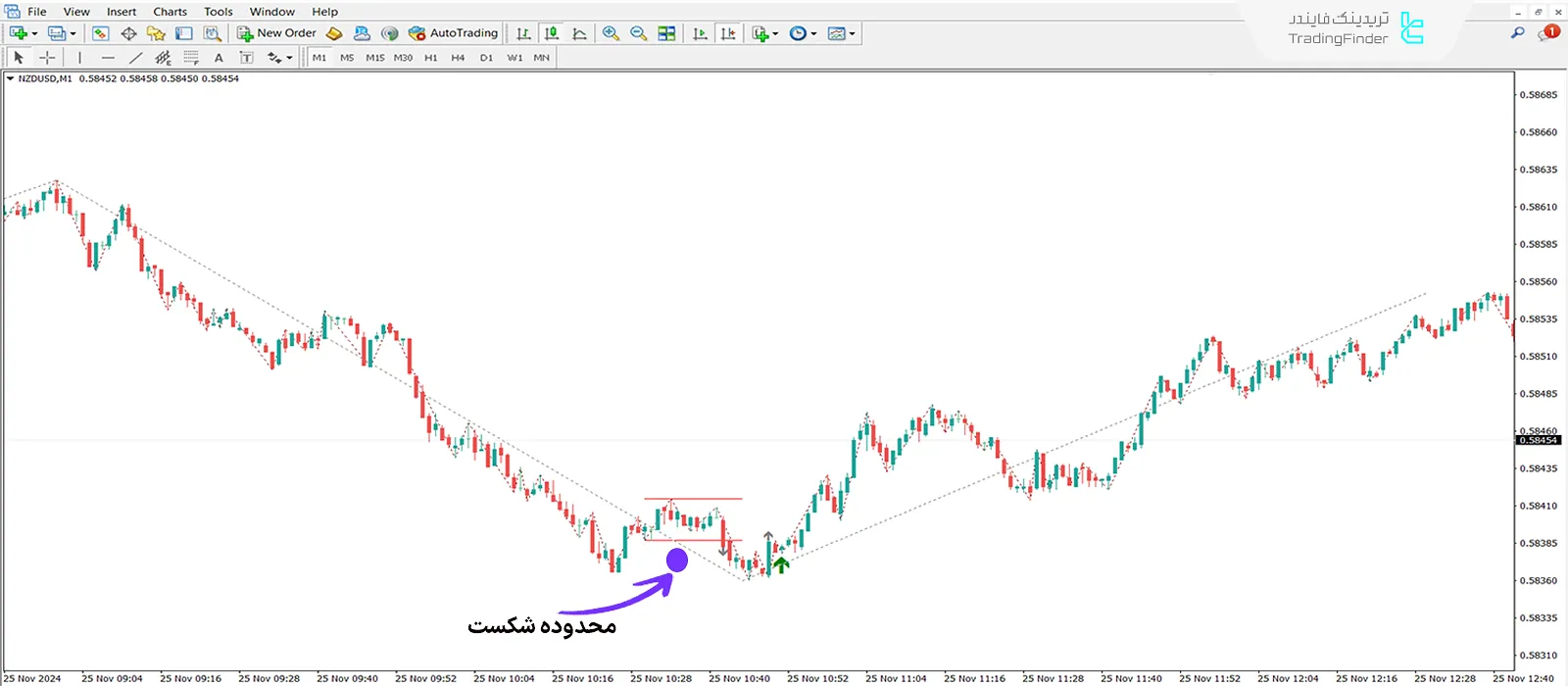Screen dimensions: 1568x686
Task: Tile chart windows
Action: [x=666, y=33]
